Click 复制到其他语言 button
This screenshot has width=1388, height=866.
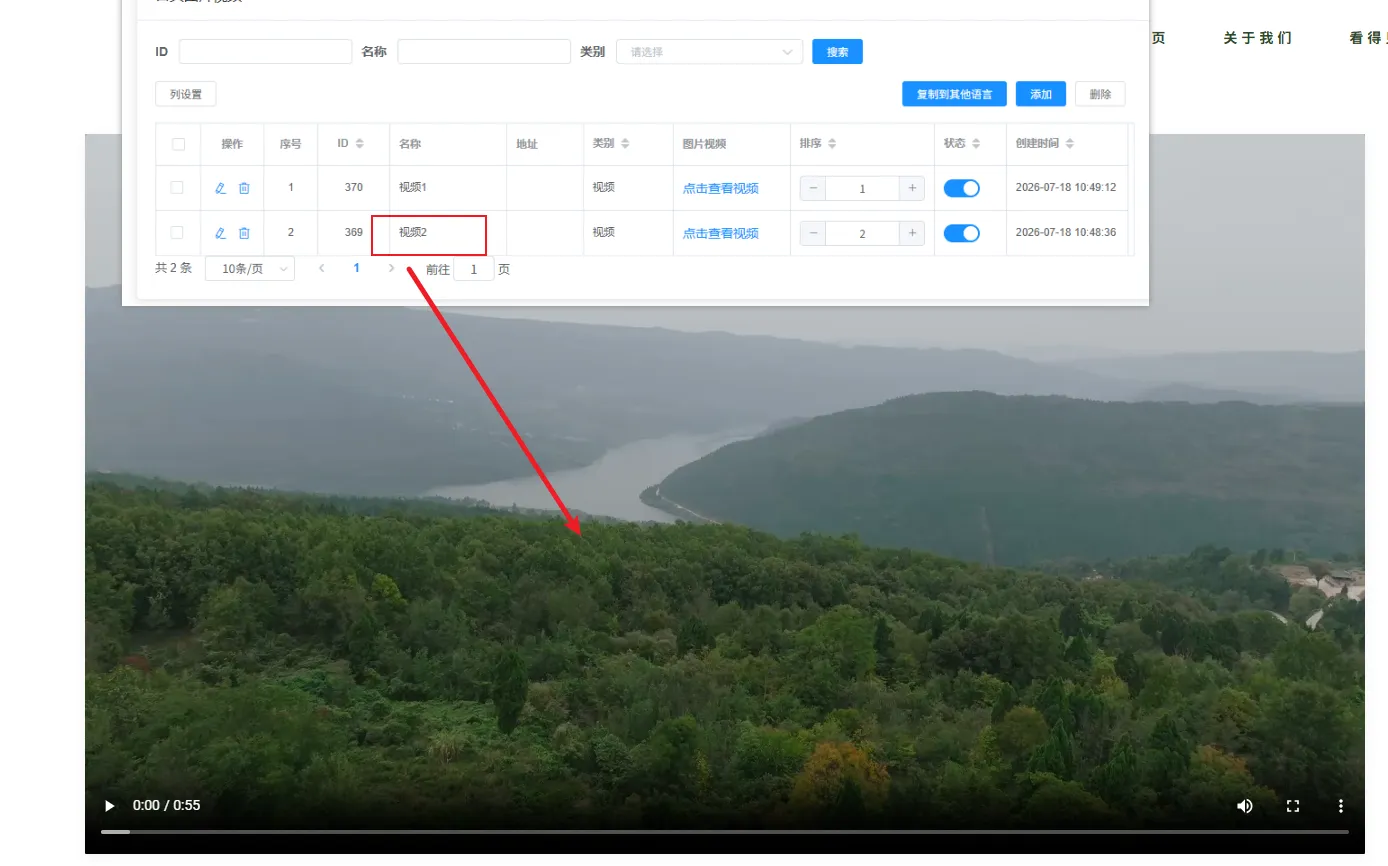(x=954, y=94)
